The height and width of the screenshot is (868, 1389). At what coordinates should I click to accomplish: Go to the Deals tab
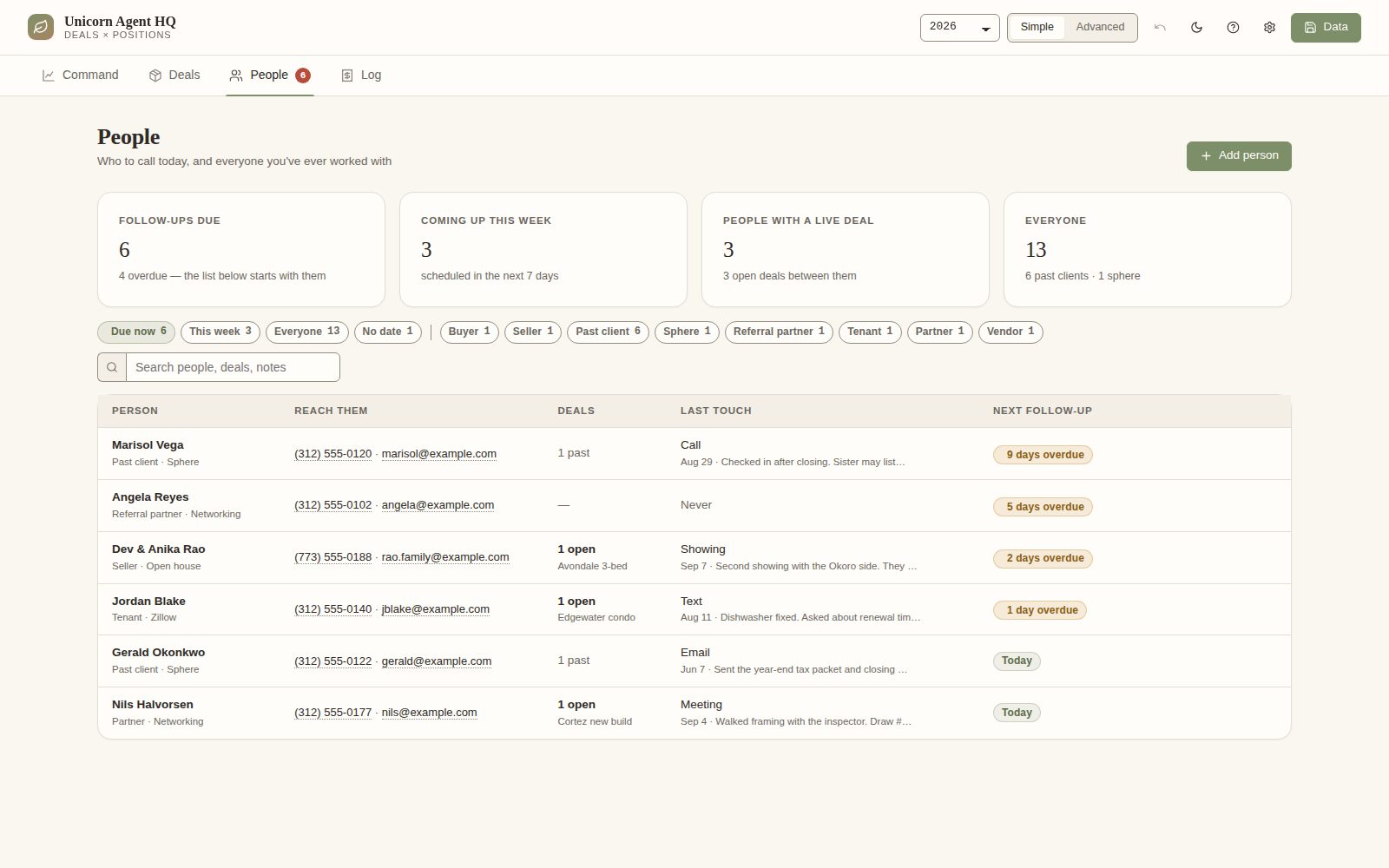tap(174, 76)
